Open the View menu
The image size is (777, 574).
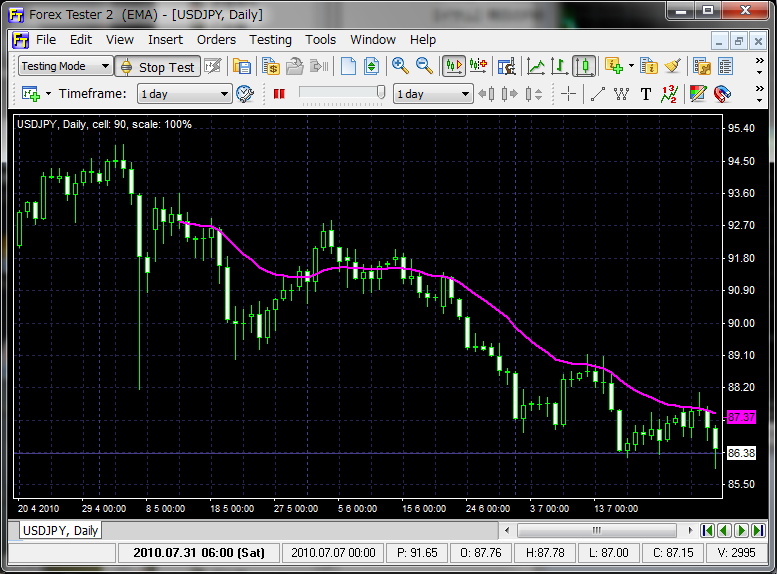click(x=120, y=40)
